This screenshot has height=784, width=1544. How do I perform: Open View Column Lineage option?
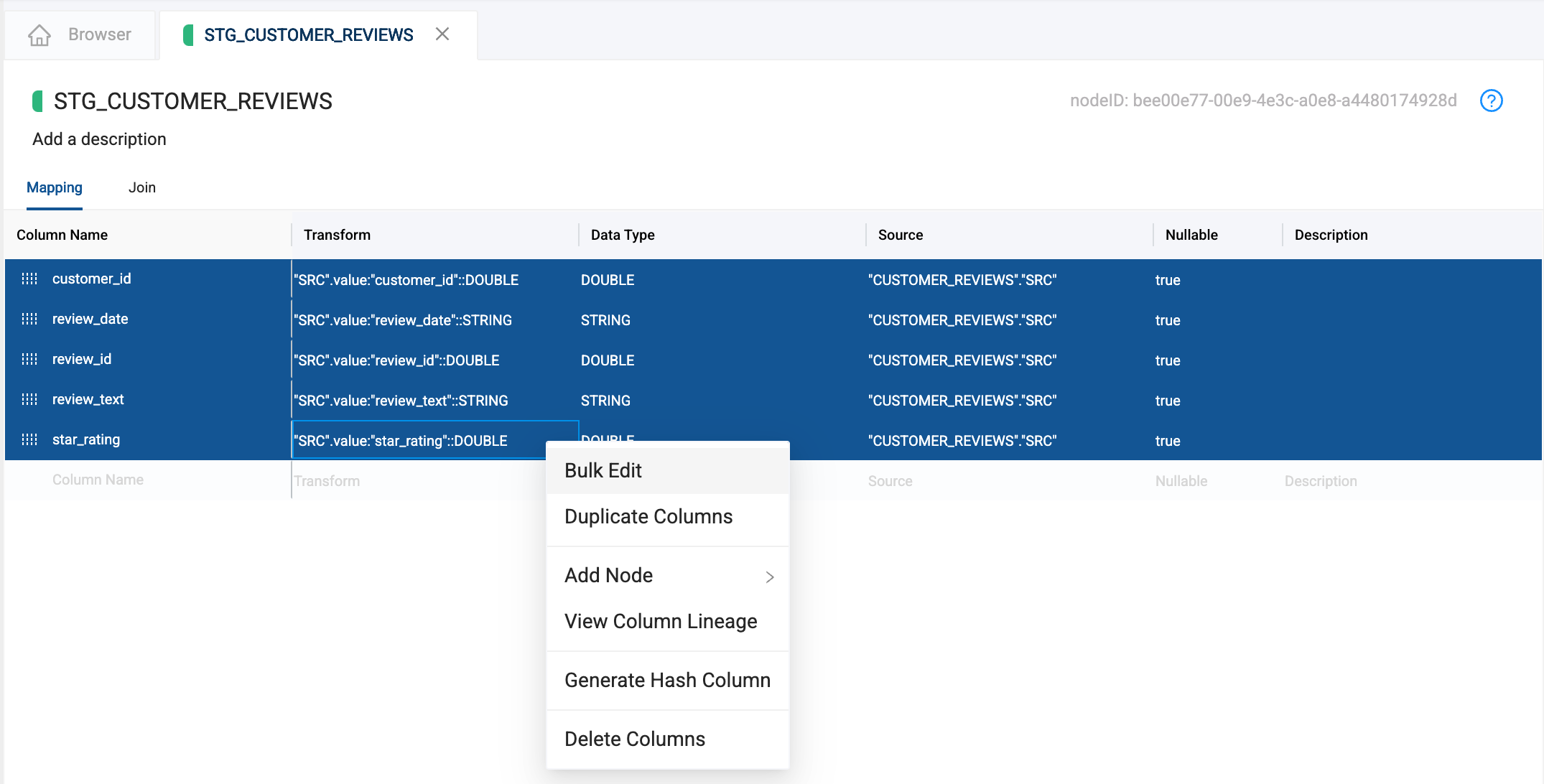660,622
